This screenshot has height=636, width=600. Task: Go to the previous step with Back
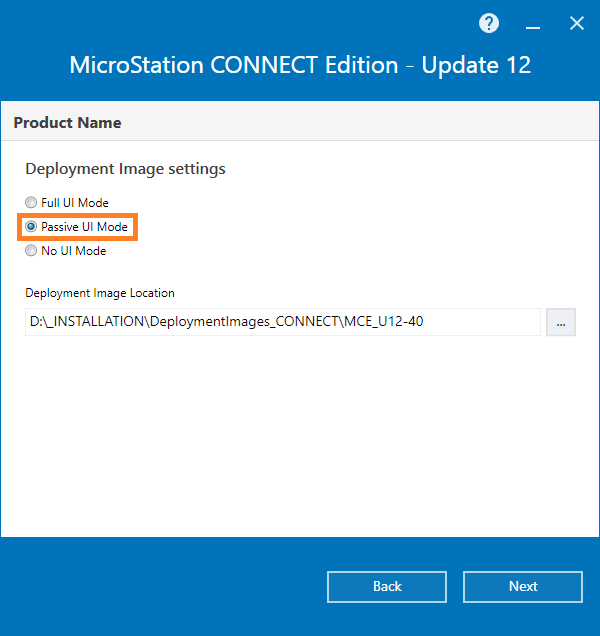click(387, 587)
